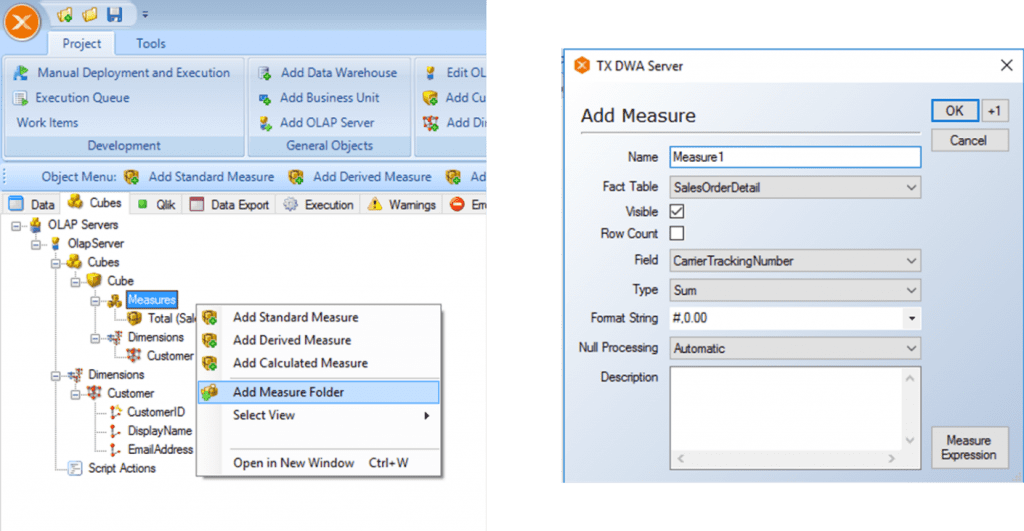Choose Add Standard Measure from context menu
Viewport: 1024px width, 531px height.
click(x=319, y=317)
